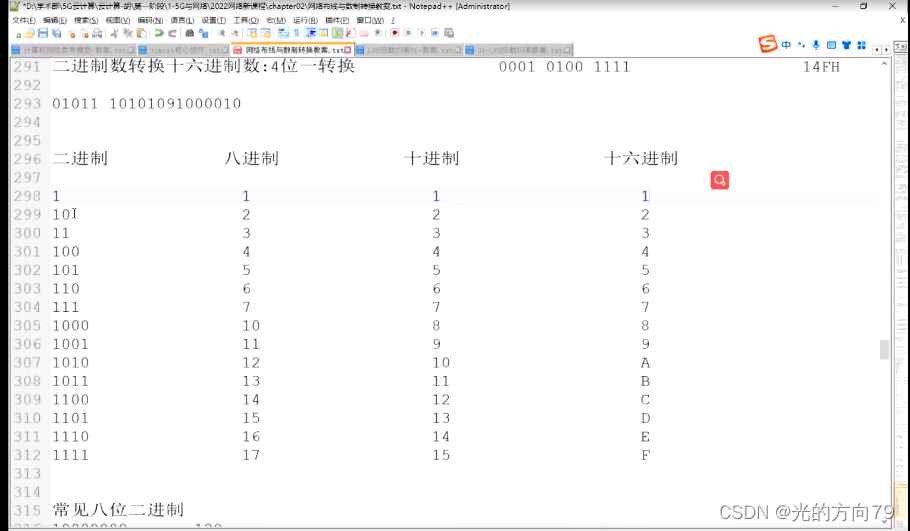
Task: Click the document map panel on right
Action: [901, 290]
